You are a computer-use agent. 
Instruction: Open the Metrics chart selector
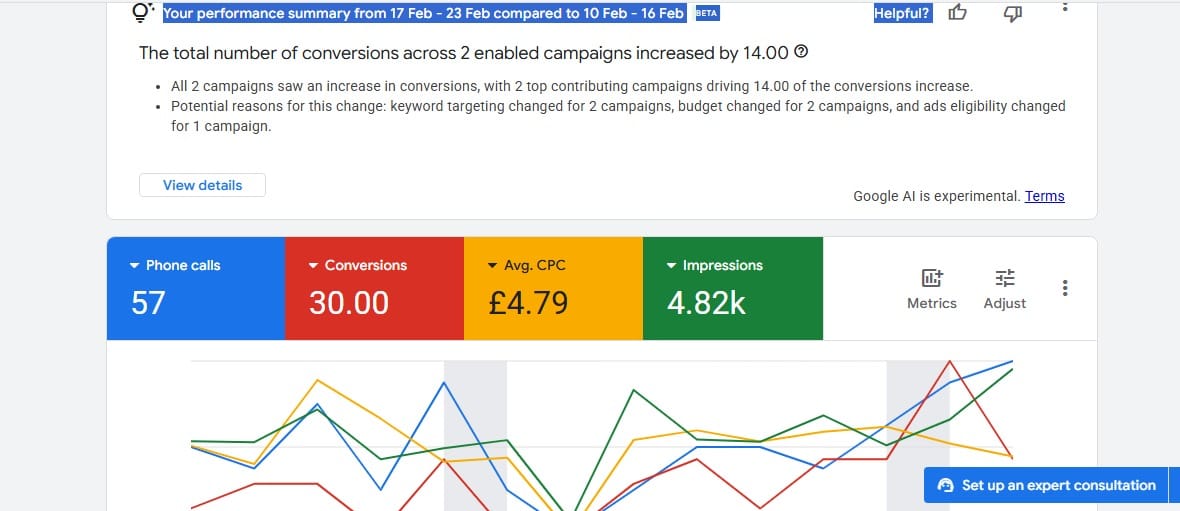click(932, 289)
